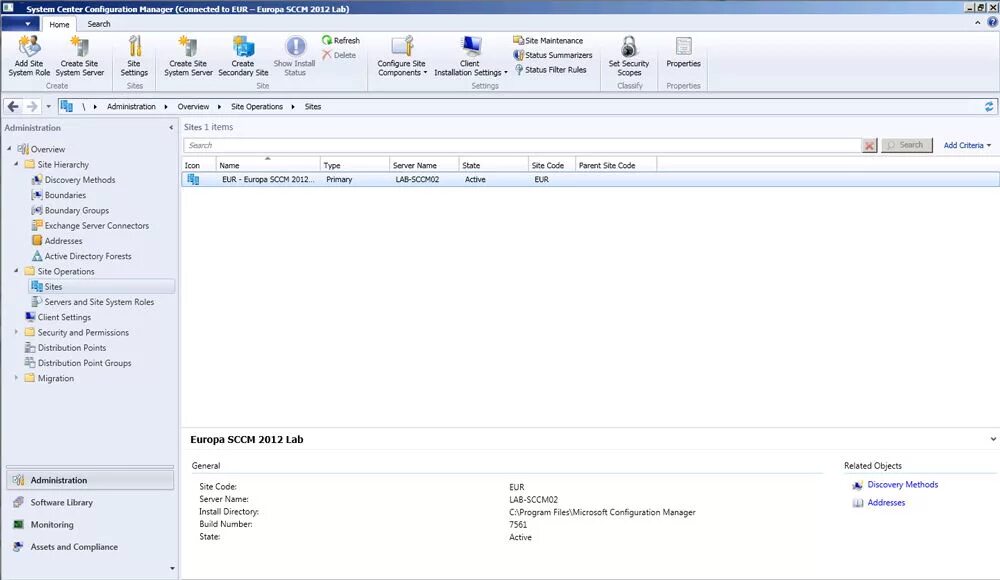Select Distribution Points node
This screenshot has height=580, width=1000.
(x=71, y=348)
